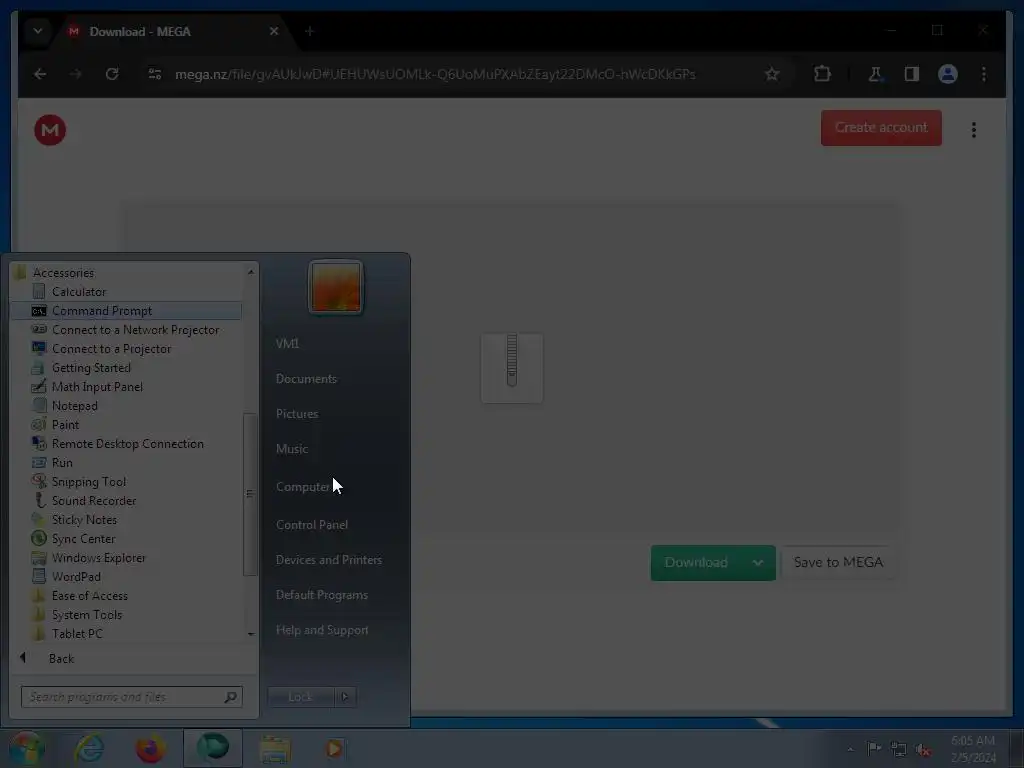Open Pictures from the Start menu
Screen dimensions: 1024x768
(297, 414)
